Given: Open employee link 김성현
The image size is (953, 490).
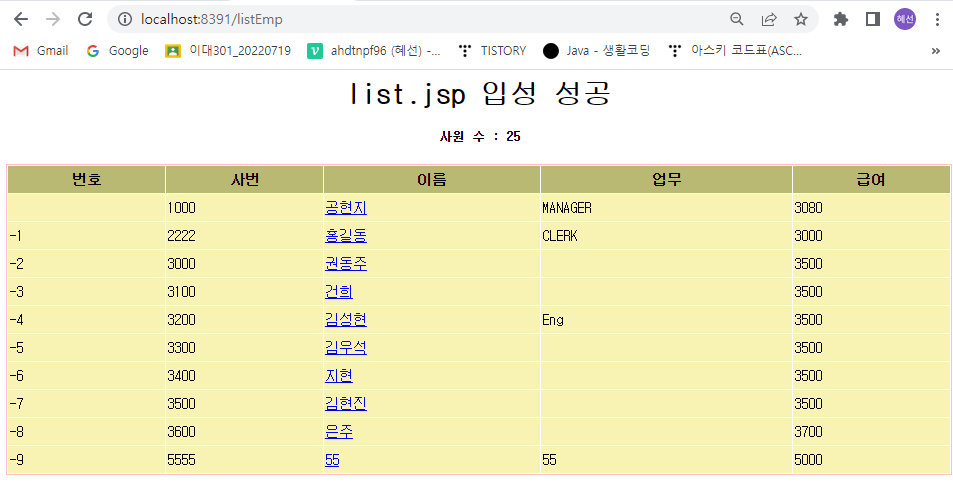Looking at the screenshot, I should click(x=346, y=320).
